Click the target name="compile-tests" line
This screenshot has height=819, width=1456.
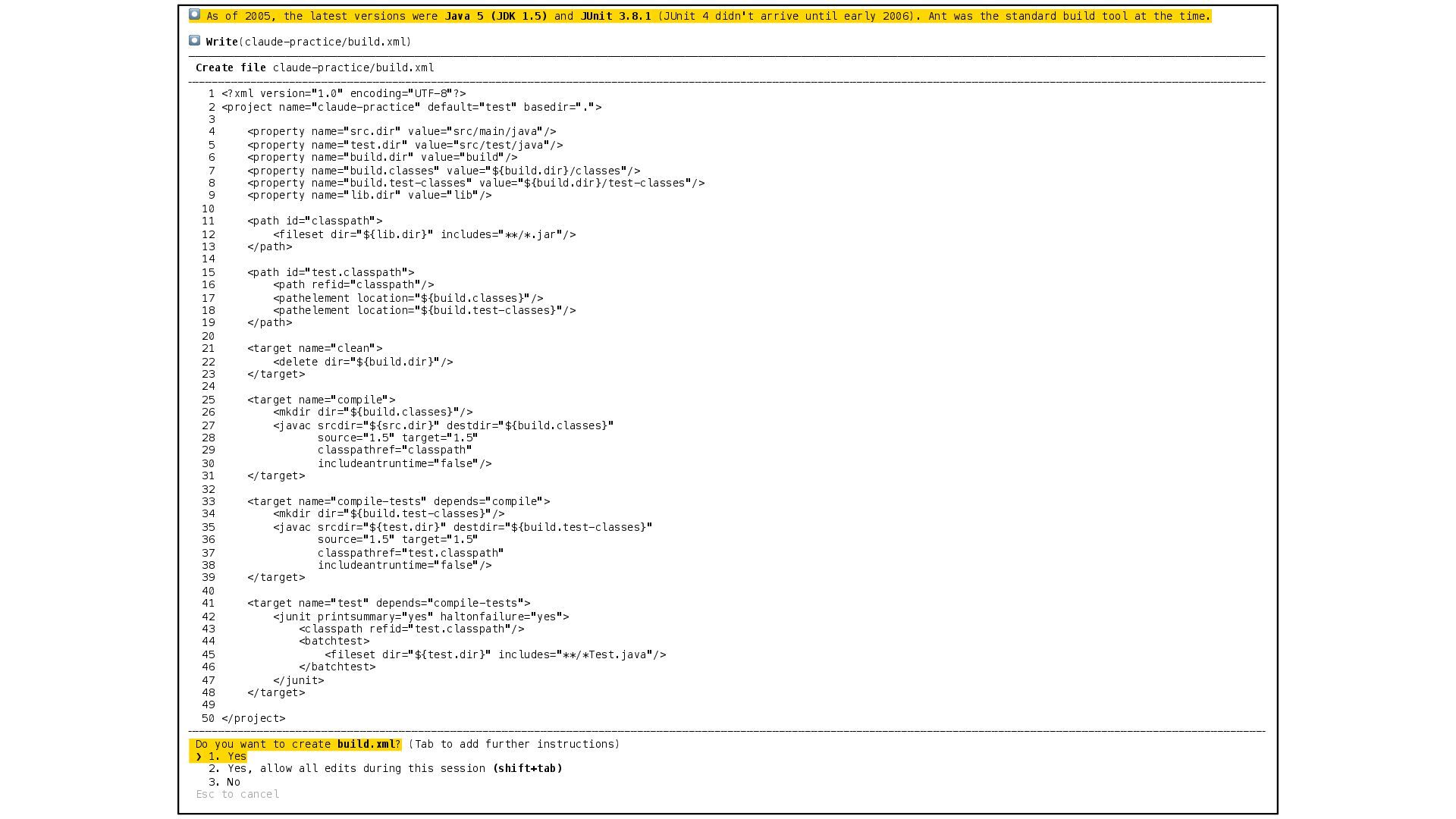(398, 501)
